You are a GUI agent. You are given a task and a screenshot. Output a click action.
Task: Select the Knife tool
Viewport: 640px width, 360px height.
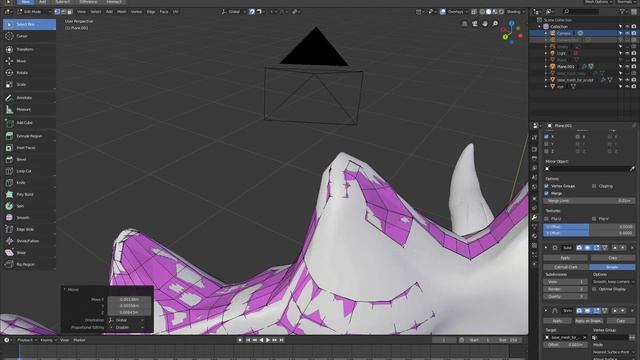pos(29,183)
